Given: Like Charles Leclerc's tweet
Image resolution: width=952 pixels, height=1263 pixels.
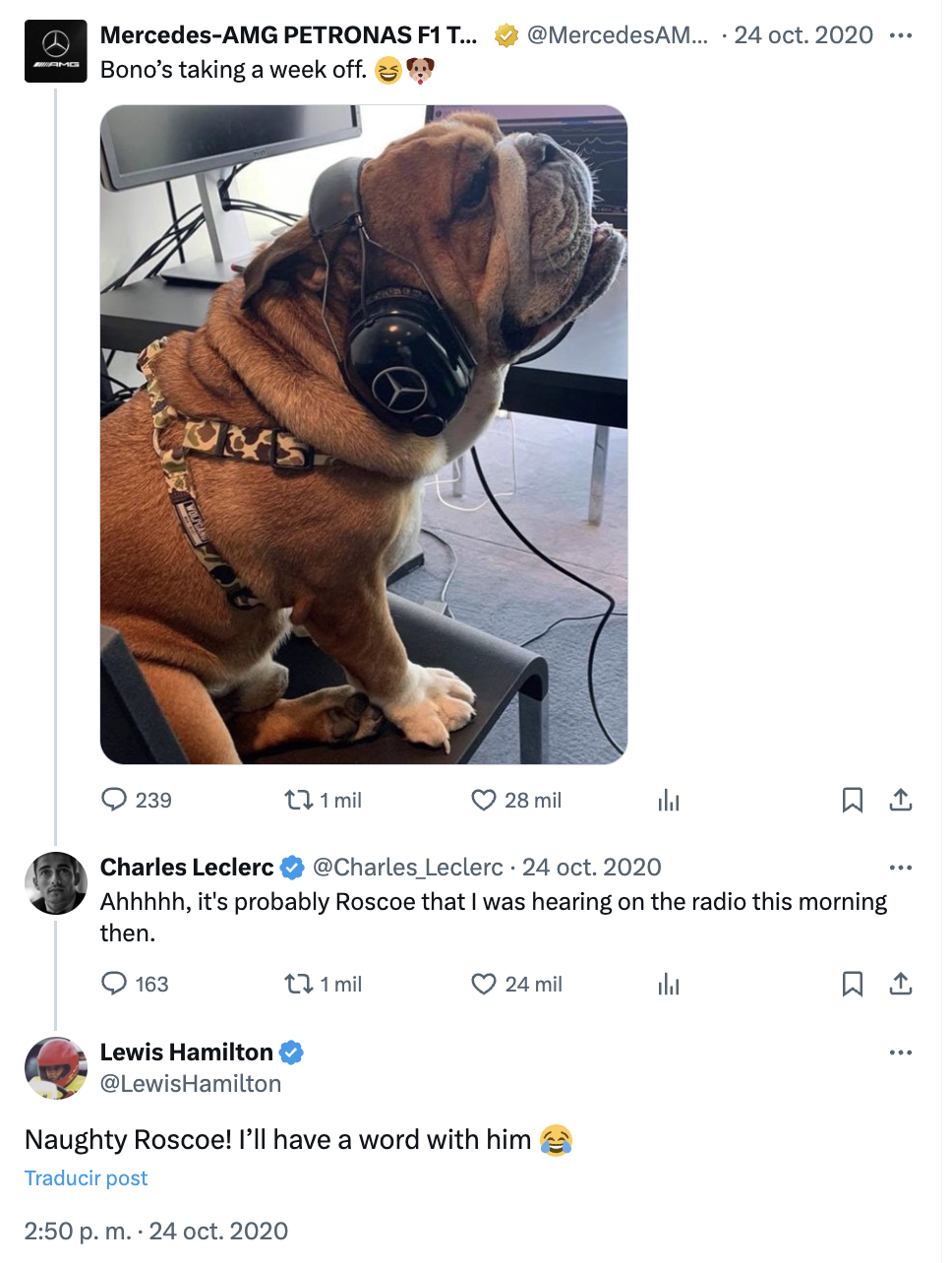Looking at the screenshot, I should click(x=484, y=983).
